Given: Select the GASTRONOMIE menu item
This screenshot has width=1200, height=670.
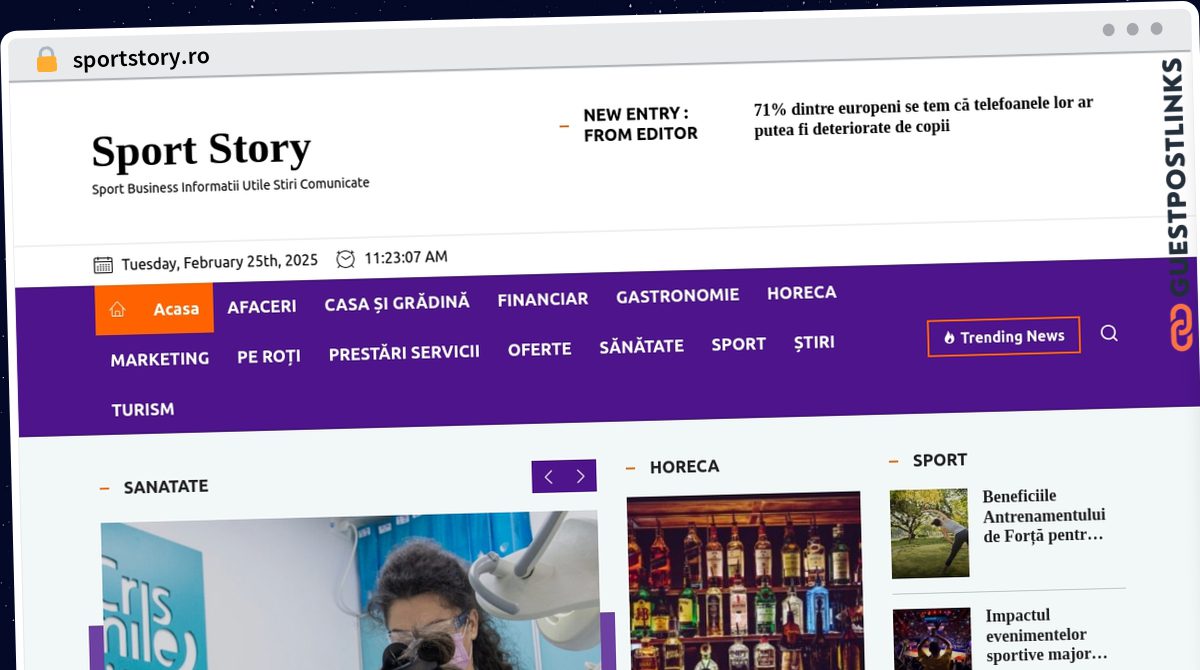Looking at the screenshot, I should click(x=678, y=296).
